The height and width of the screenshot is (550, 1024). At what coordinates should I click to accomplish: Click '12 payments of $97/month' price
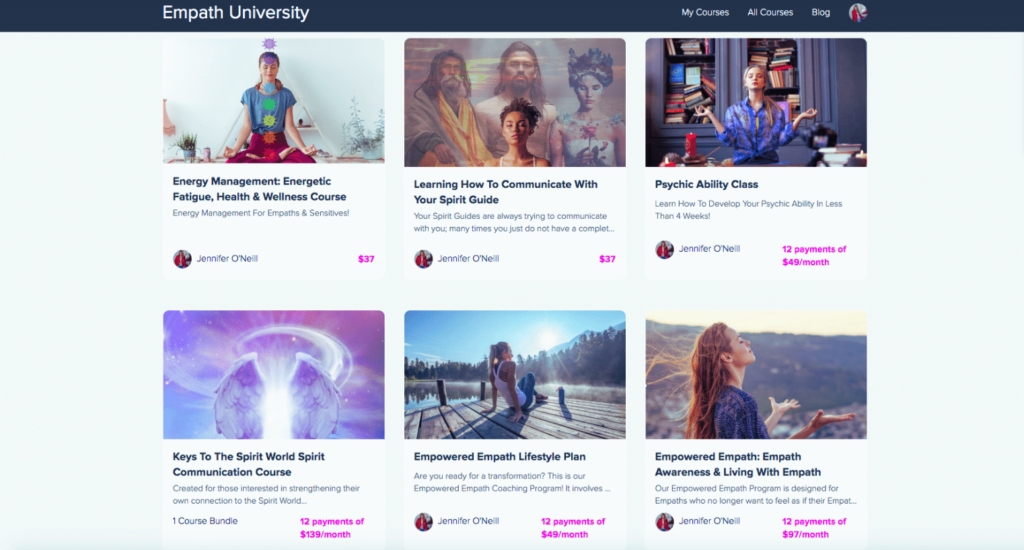click(x=814, y=528)
